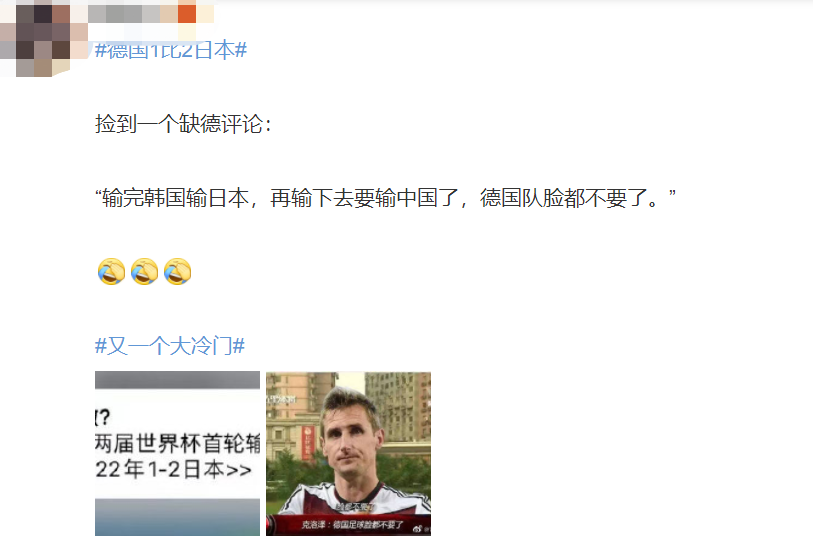Click the red banner on the building in the photo
Screen dimensions: 813x552
[x=308, y=442]
